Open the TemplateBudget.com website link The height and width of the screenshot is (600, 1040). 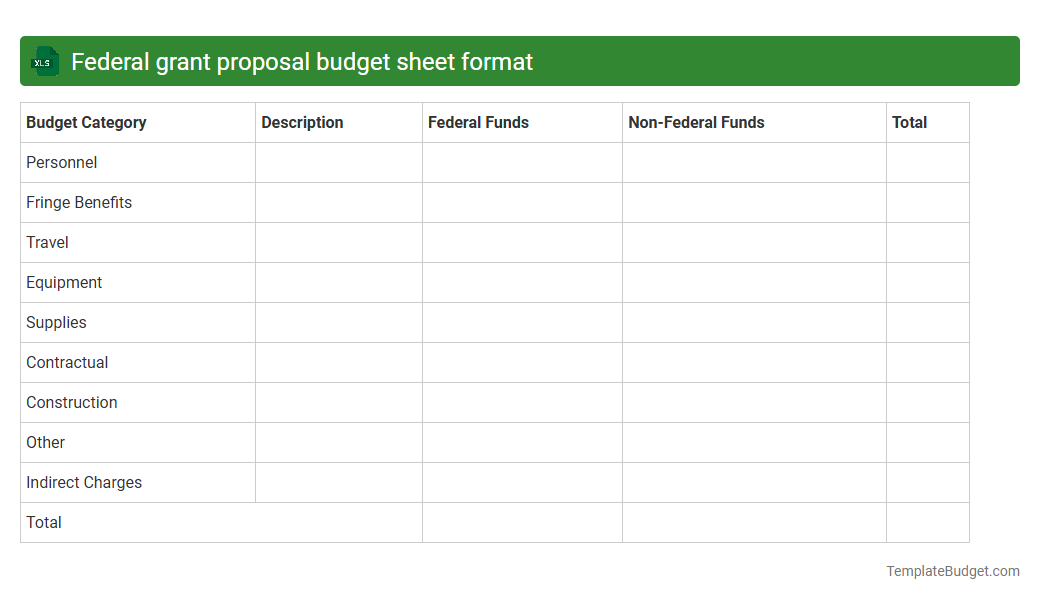(951, 571)
